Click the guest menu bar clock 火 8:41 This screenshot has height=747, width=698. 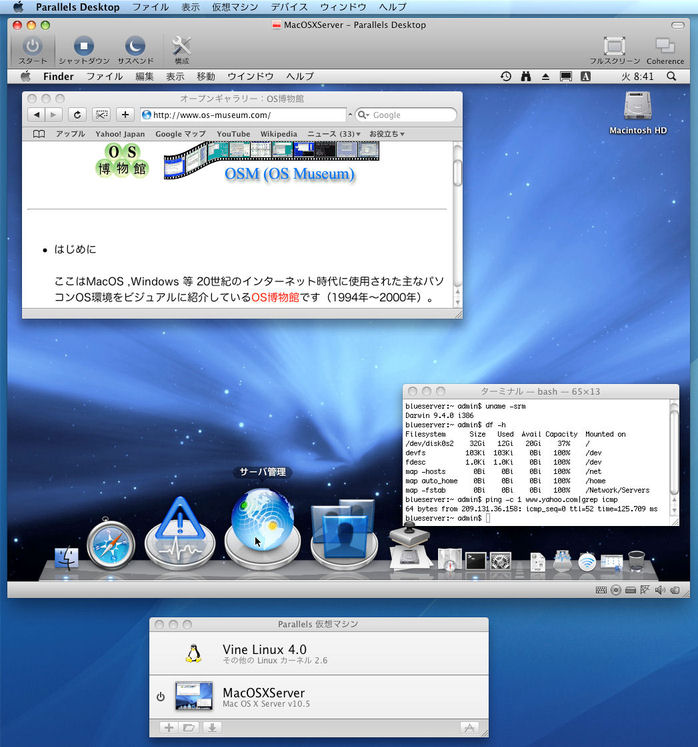pyautogui.click(x=637, y=76)
